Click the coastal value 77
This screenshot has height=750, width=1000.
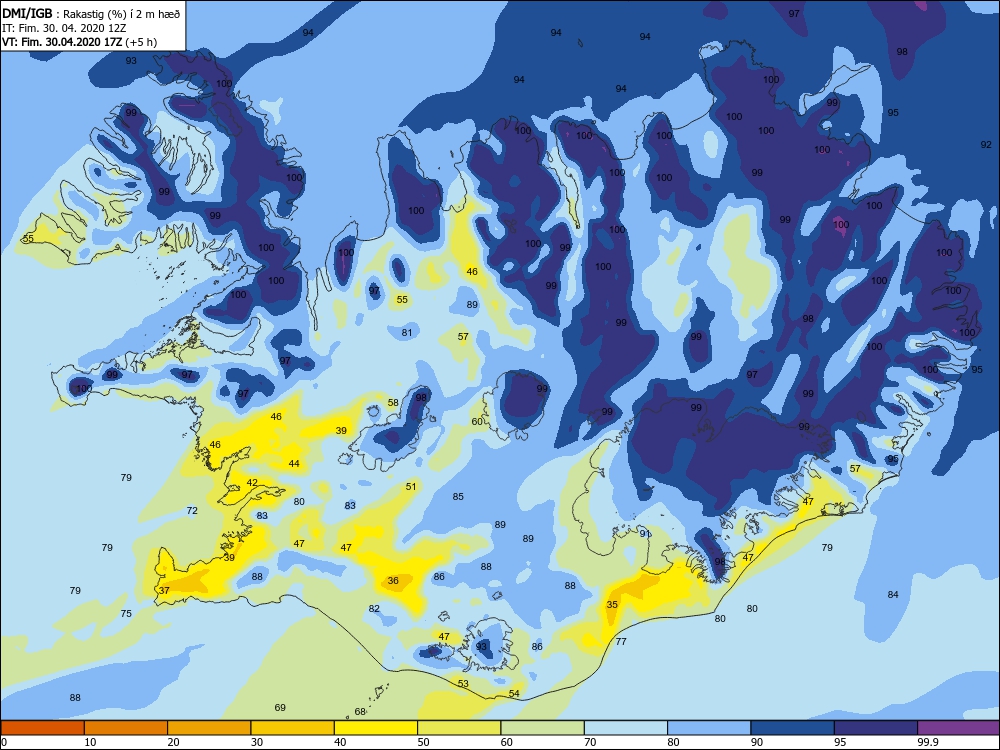click(x=621, y=642)
